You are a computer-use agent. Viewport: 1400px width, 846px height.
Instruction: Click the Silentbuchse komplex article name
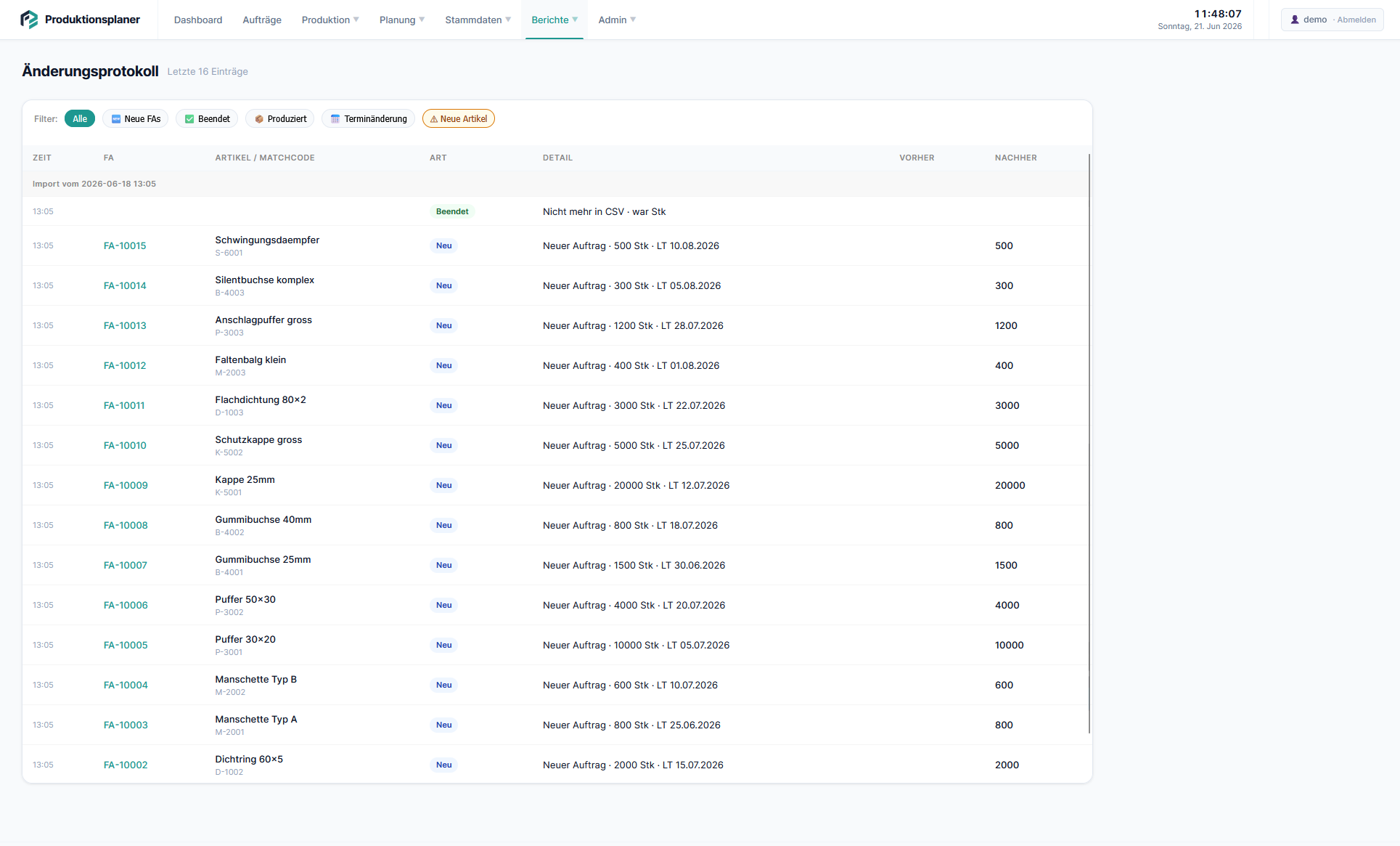[265, 280]
